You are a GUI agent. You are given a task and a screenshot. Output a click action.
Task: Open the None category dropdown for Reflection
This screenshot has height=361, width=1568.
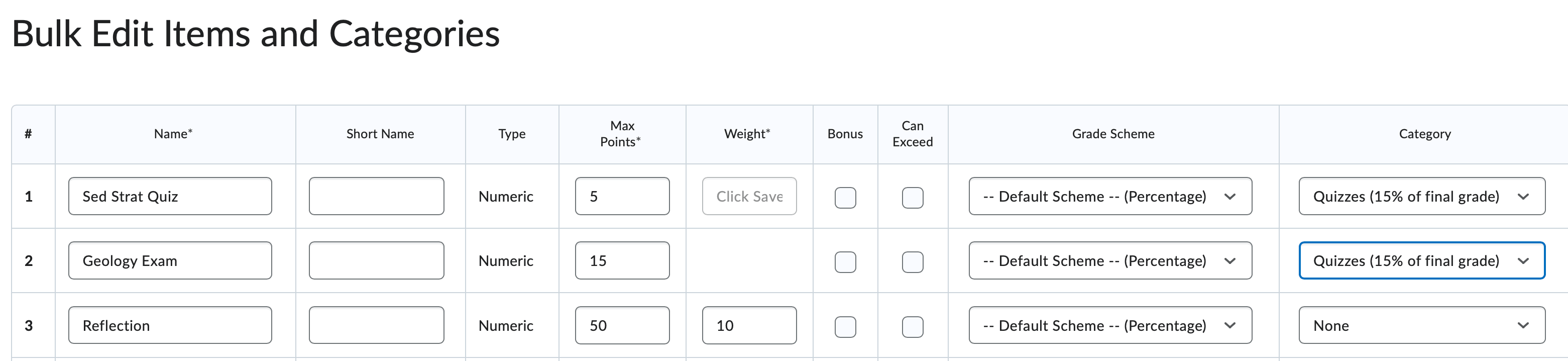click(x=1422, y=326)
